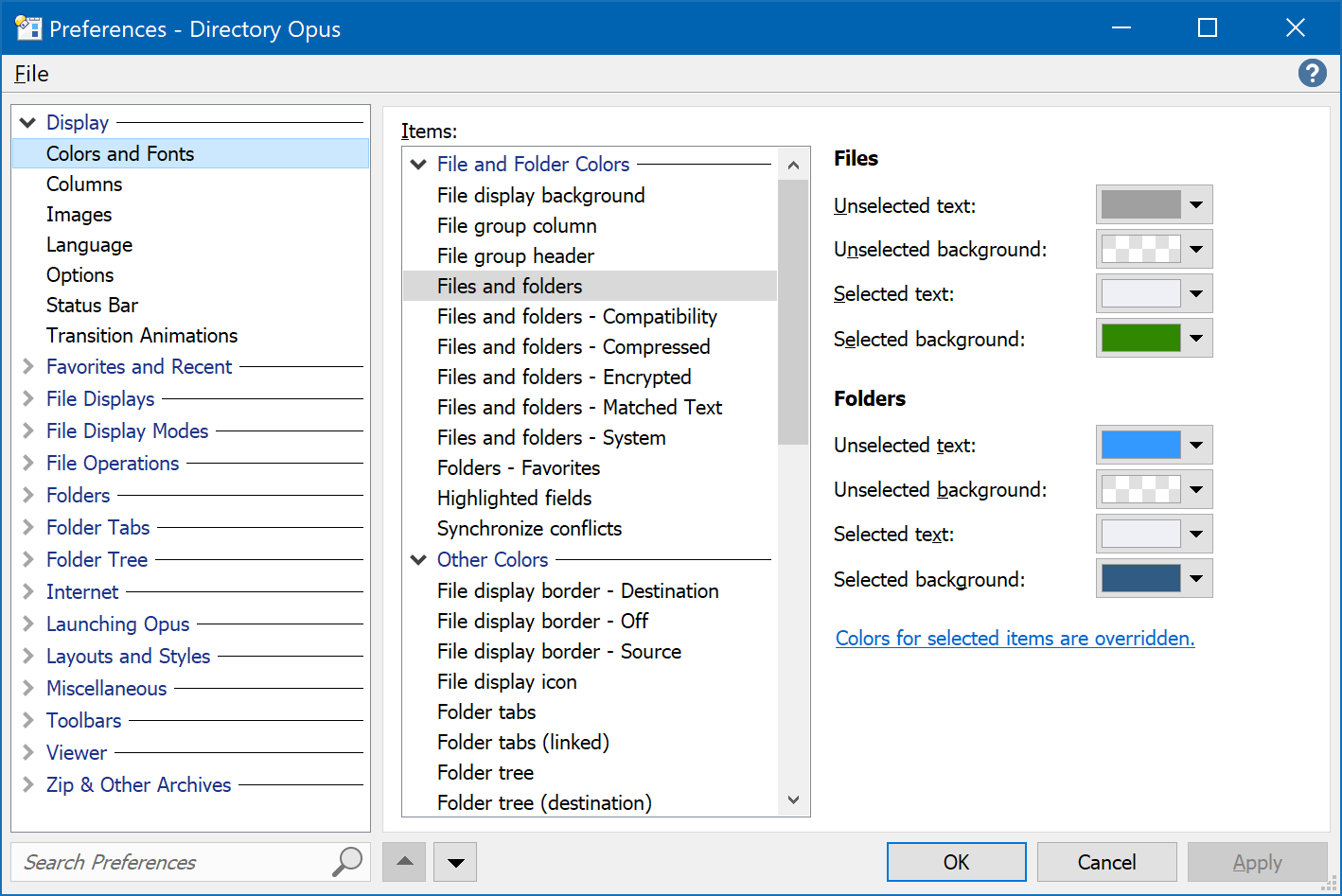Expand the Internet category

[27, 592]
